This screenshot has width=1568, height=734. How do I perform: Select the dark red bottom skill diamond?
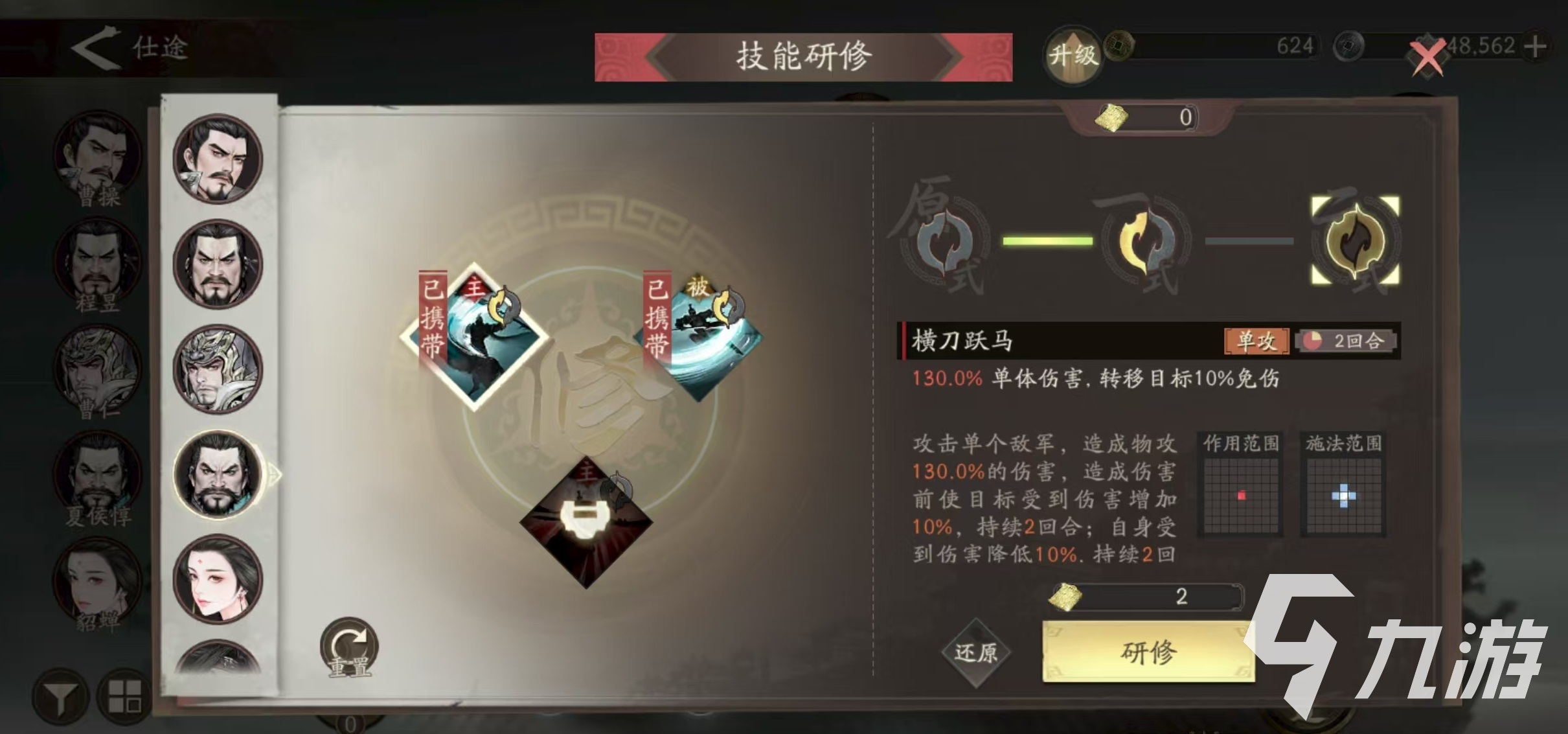pyautogui.click(x=586, y=522)
